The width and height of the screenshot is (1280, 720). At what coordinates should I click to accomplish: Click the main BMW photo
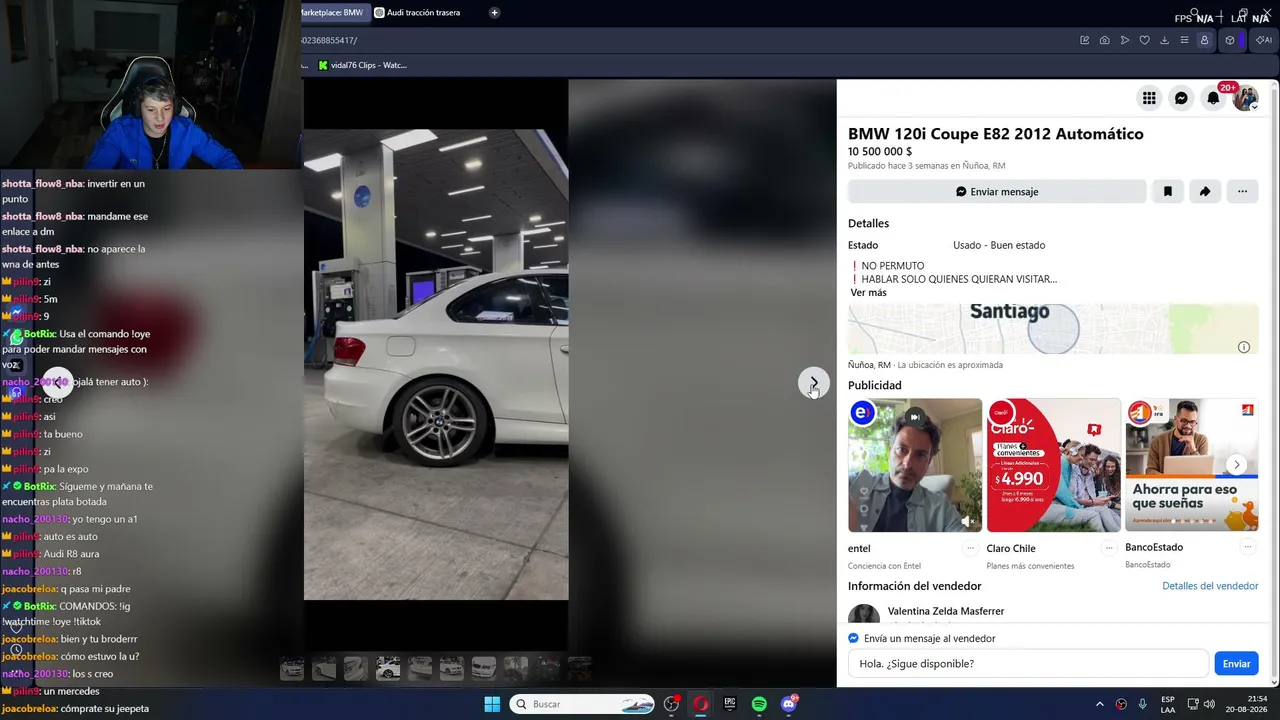click(436, 364)
